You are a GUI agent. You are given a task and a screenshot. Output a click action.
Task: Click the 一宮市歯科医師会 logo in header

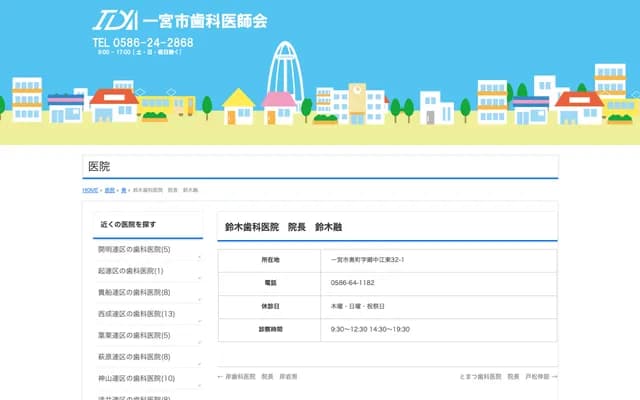coord(180,20)
